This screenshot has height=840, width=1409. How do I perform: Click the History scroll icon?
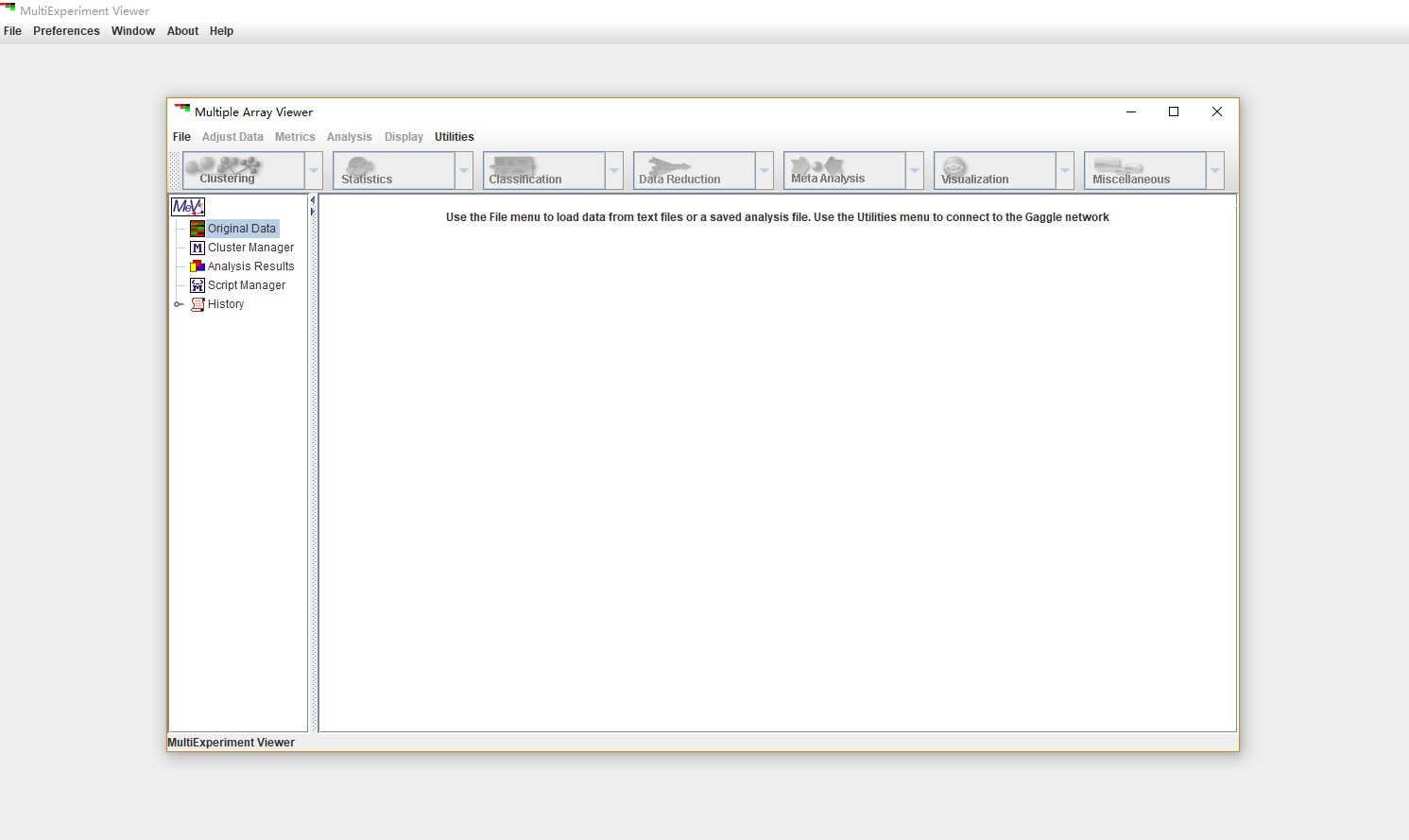click(x=198, y=304)
